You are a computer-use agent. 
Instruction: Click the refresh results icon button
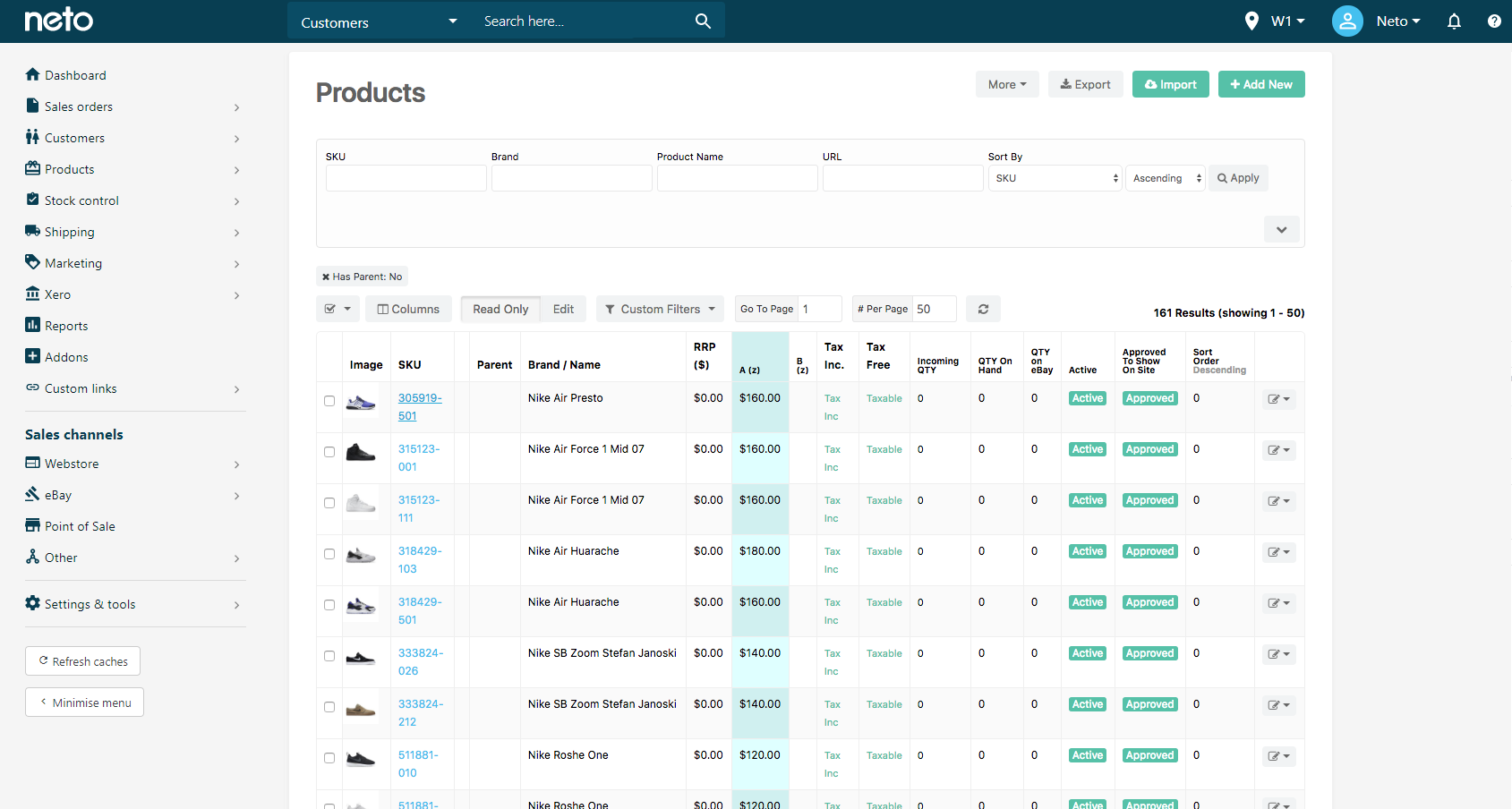click(x=983, y=309)
